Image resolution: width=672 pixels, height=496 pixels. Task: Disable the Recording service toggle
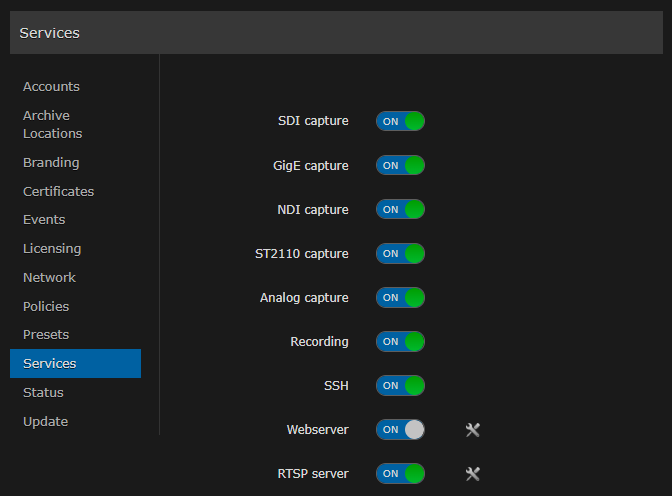coord(400,341)
